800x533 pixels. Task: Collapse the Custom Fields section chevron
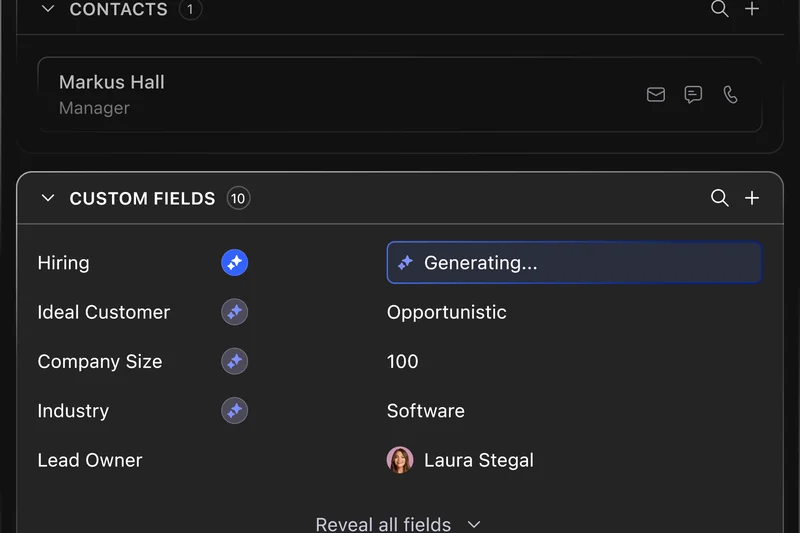47,198
